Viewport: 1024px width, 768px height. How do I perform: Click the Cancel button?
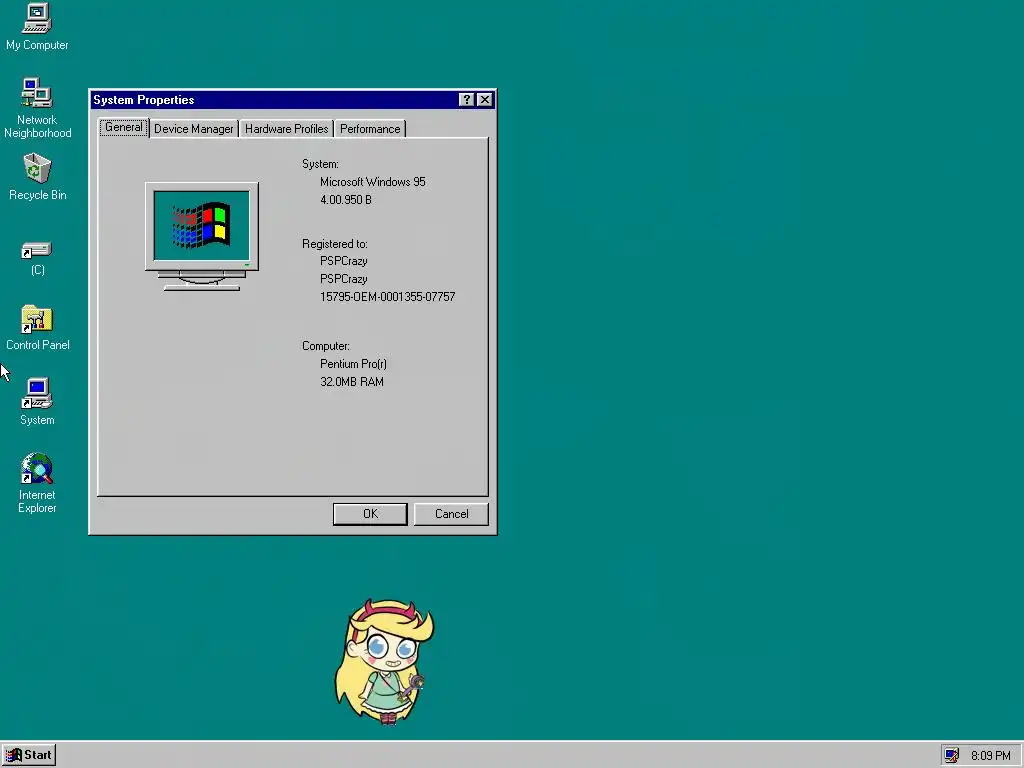[x=451, y=514]
